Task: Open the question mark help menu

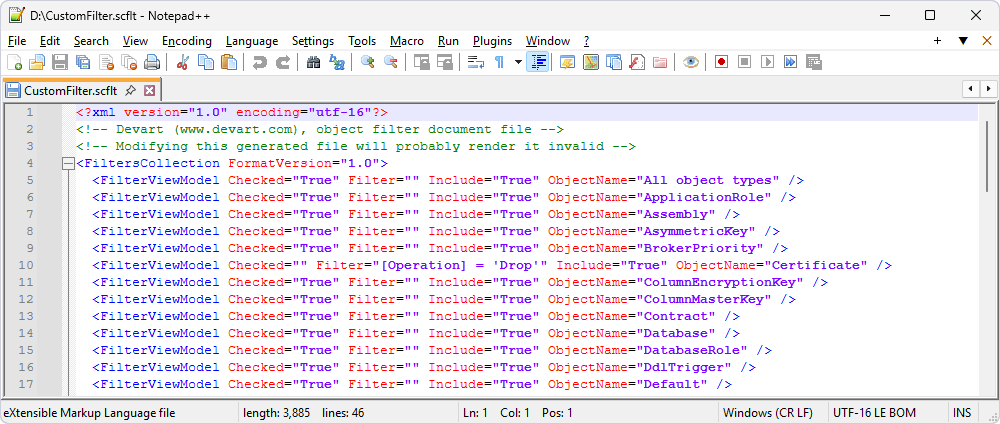Action: click(x=587, y=41)
